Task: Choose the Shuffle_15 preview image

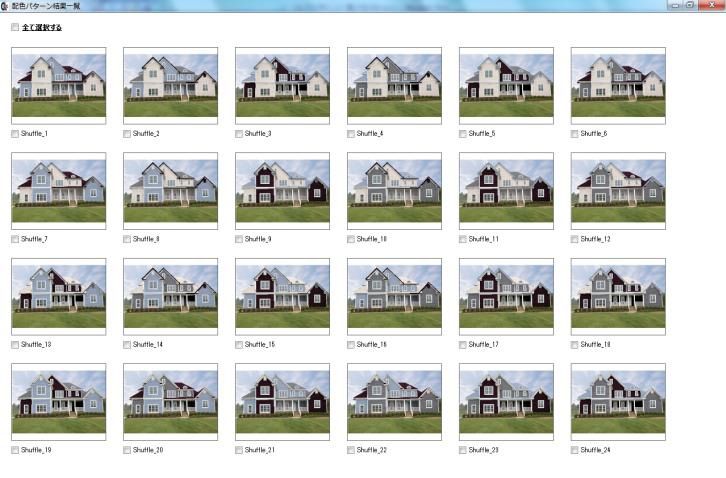Action: click(x=282, y=297)
